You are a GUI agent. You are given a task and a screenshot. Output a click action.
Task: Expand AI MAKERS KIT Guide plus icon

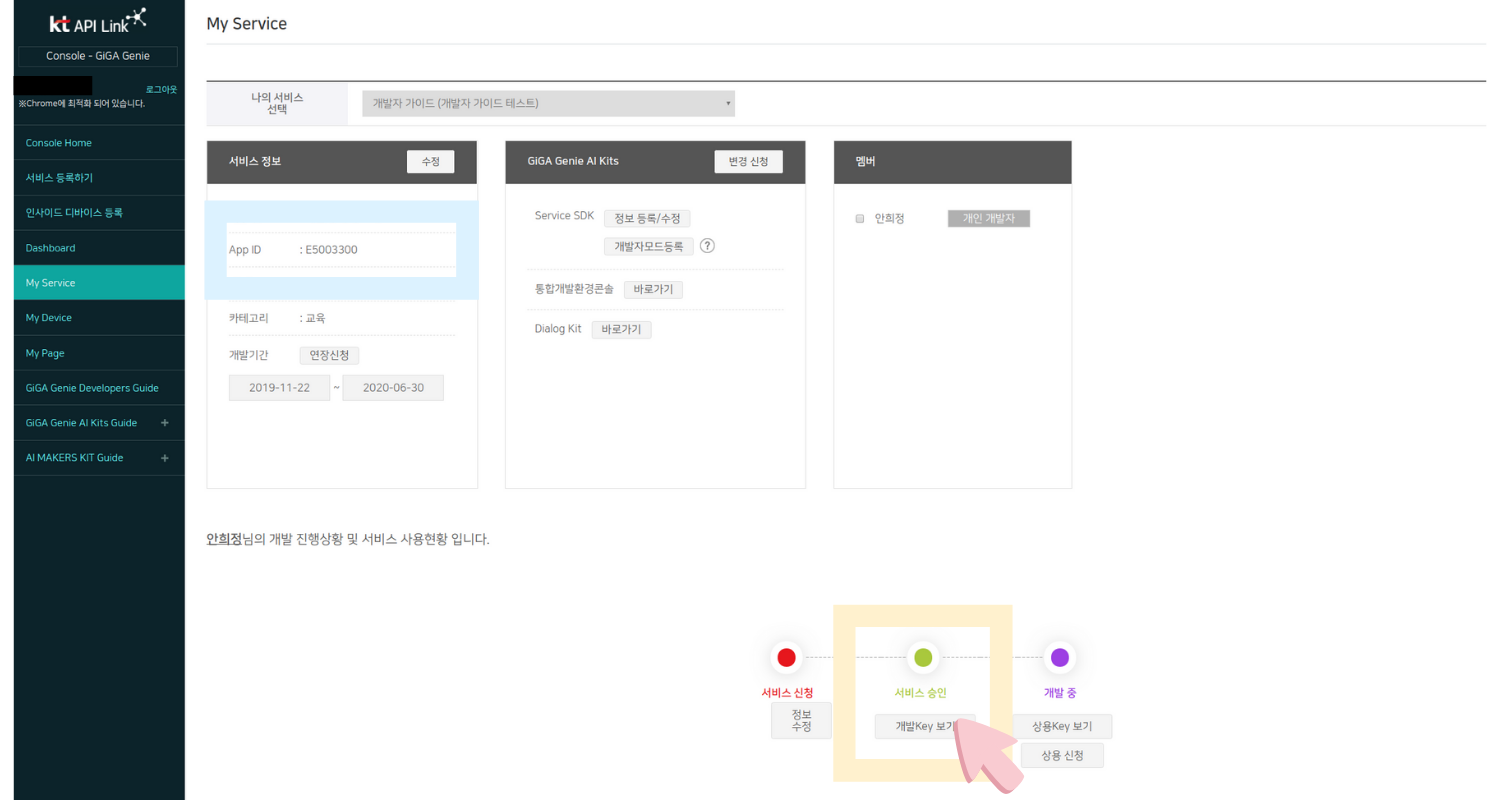pyautogui.click(x=165, y=458)
